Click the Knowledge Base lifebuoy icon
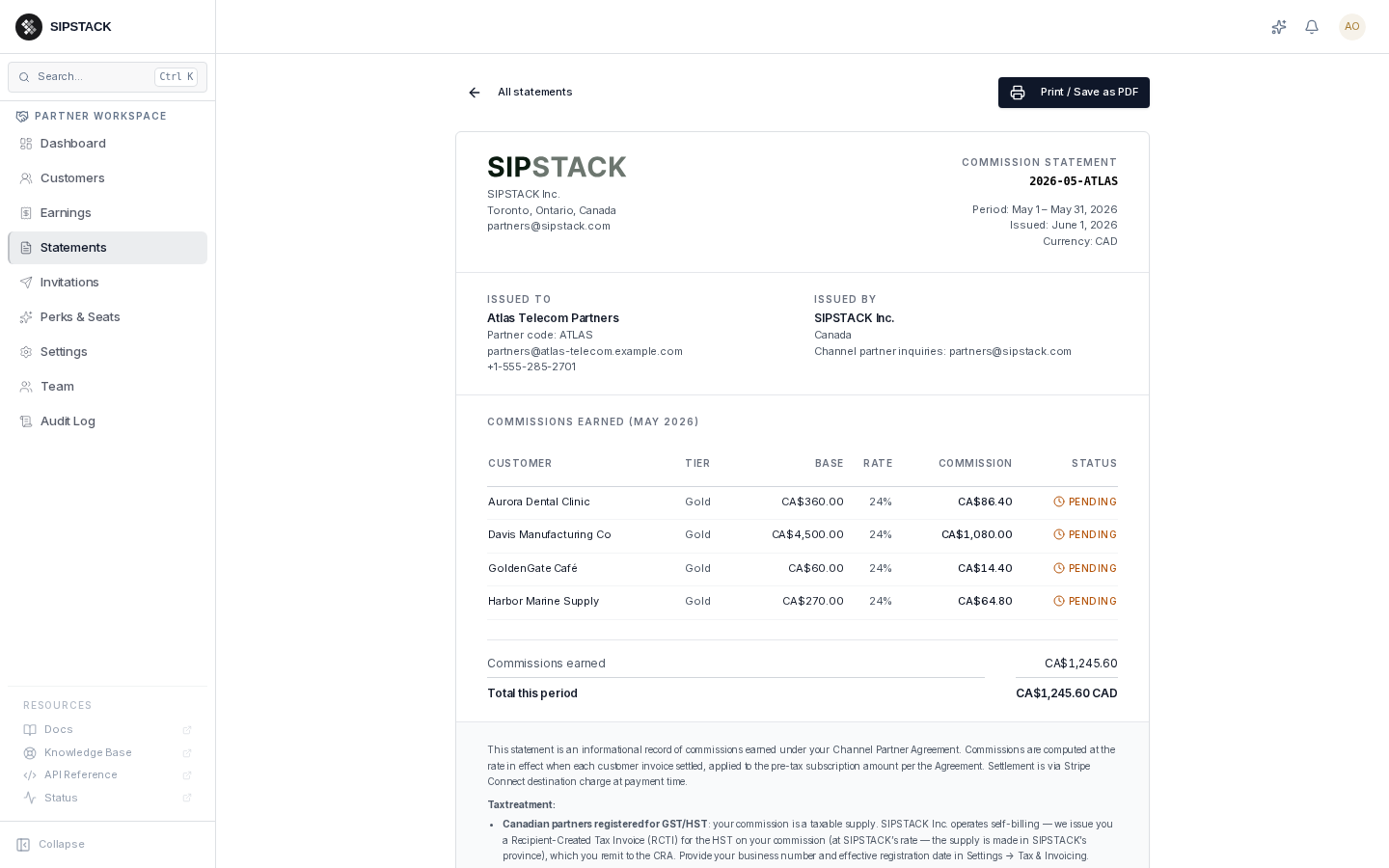 (30, 753)
